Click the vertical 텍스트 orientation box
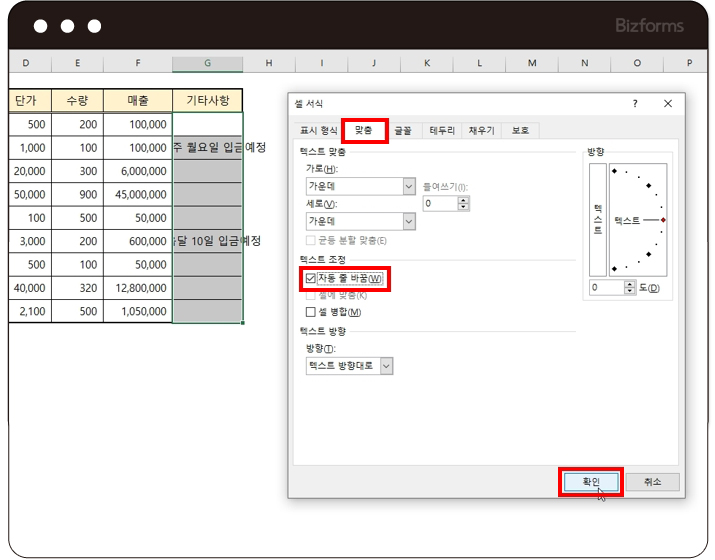The height and width of the screenshot is (560, 715). click(597, 218)
